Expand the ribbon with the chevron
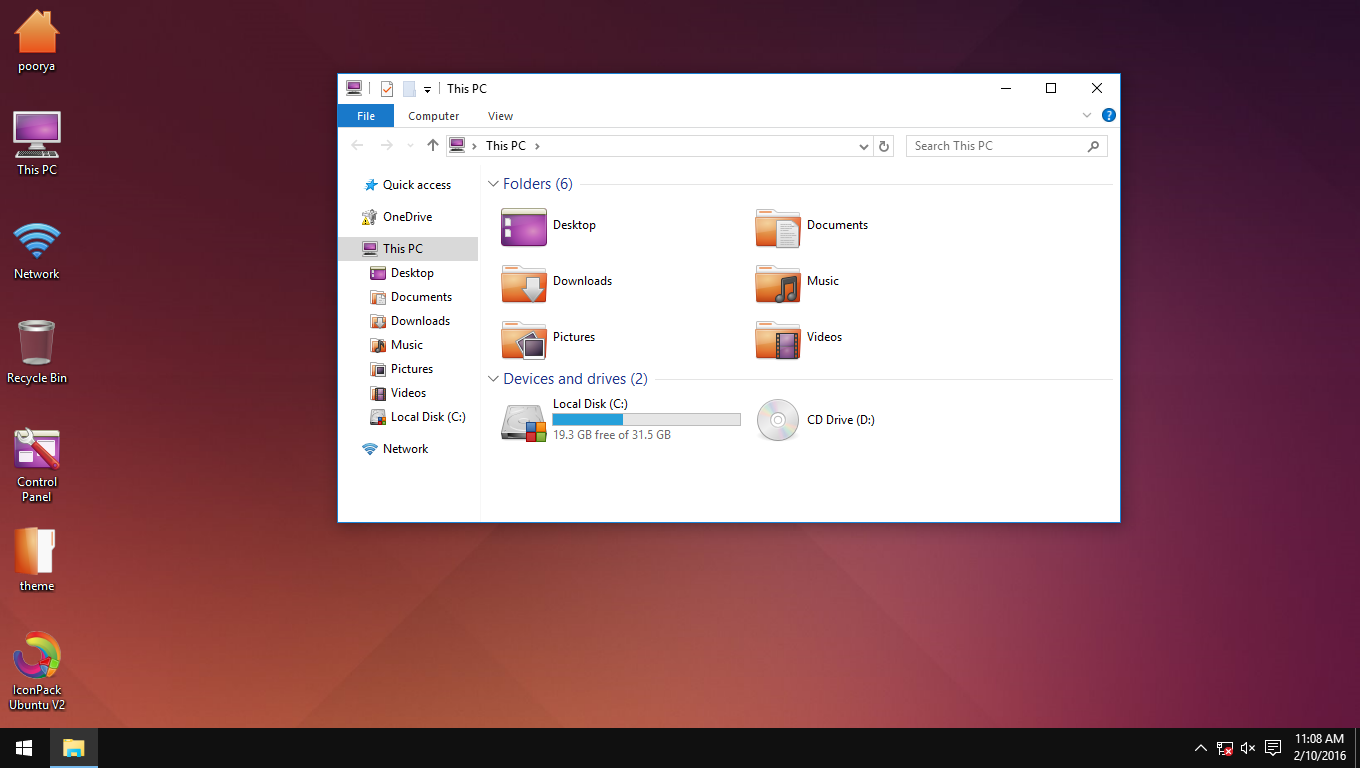 [x=1087, y=116]
